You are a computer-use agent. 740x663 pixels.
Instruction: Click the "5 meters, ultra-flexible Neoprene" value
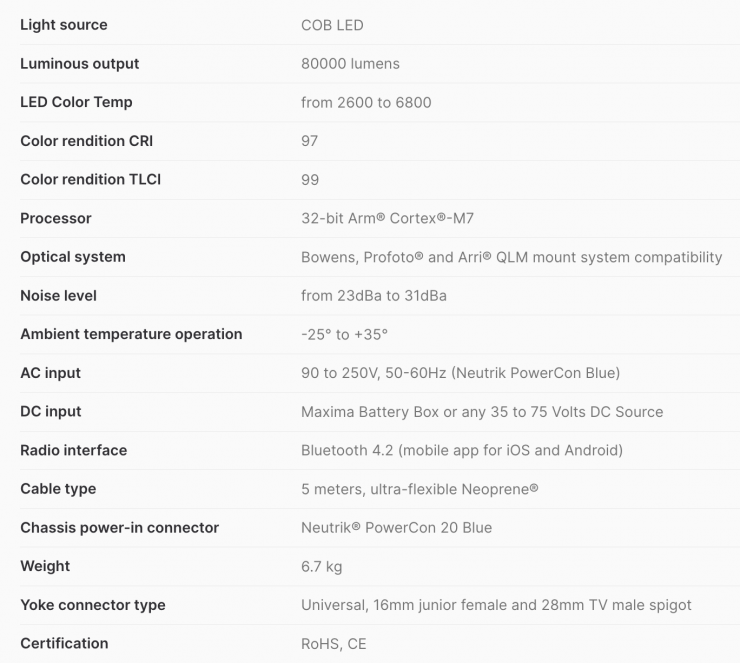click(x=420, y=489)
